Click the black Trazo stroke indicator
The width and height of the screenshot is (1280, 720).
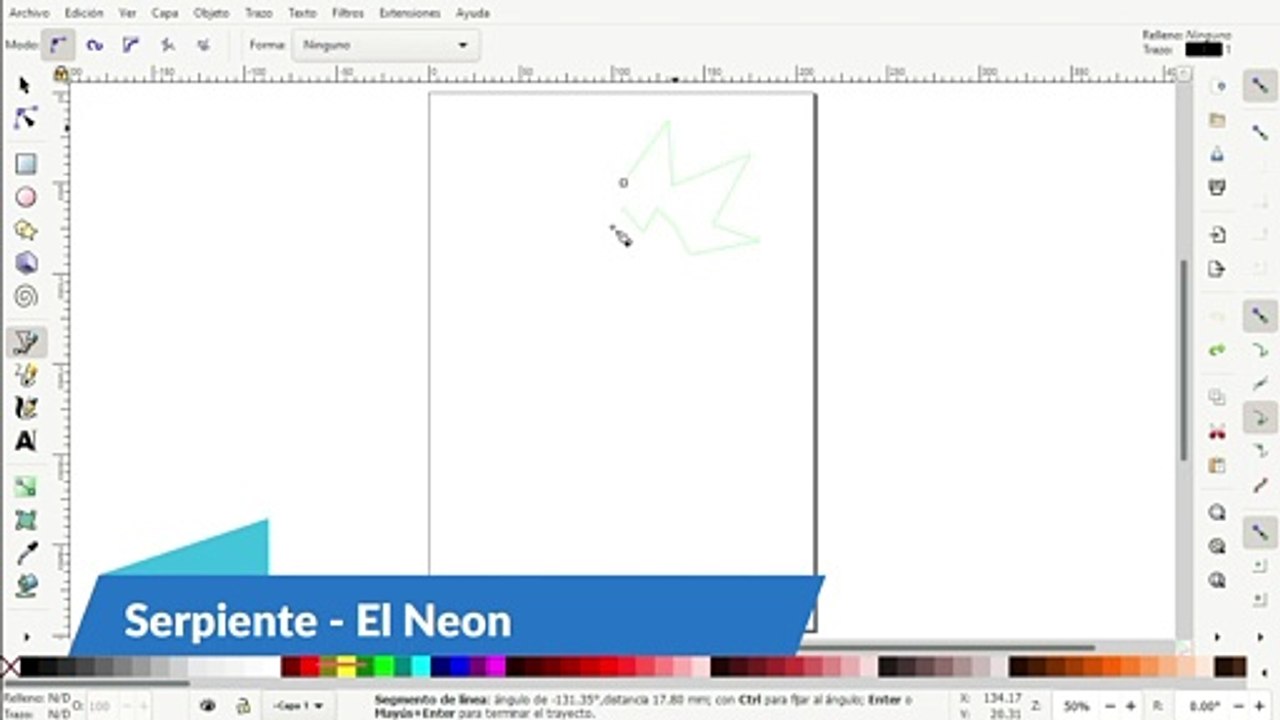tap(1203, 49)
